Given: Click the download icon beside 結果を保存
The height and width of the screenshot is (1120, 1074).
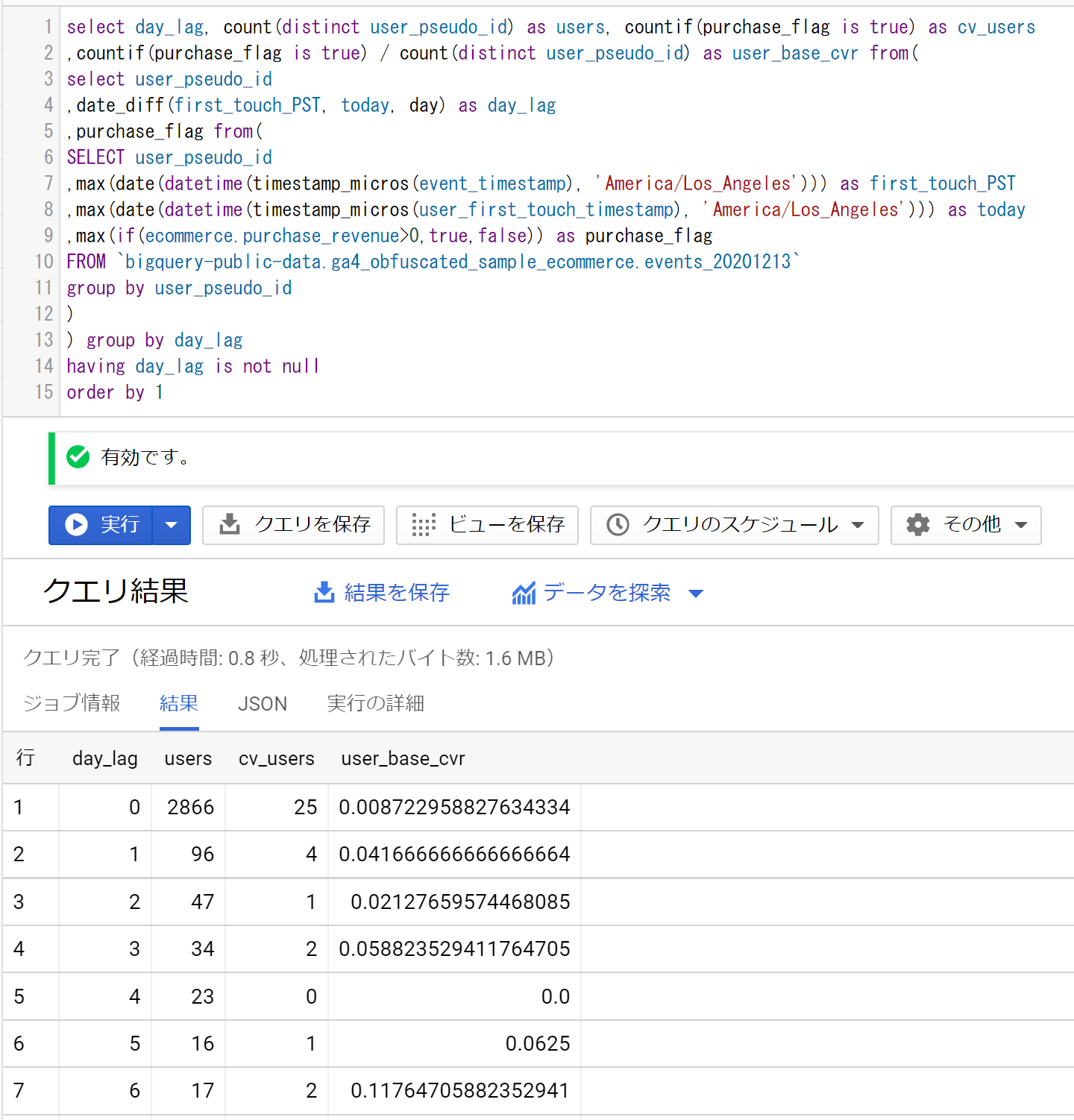Looking at the screenshot, I should tap(324, 593).
